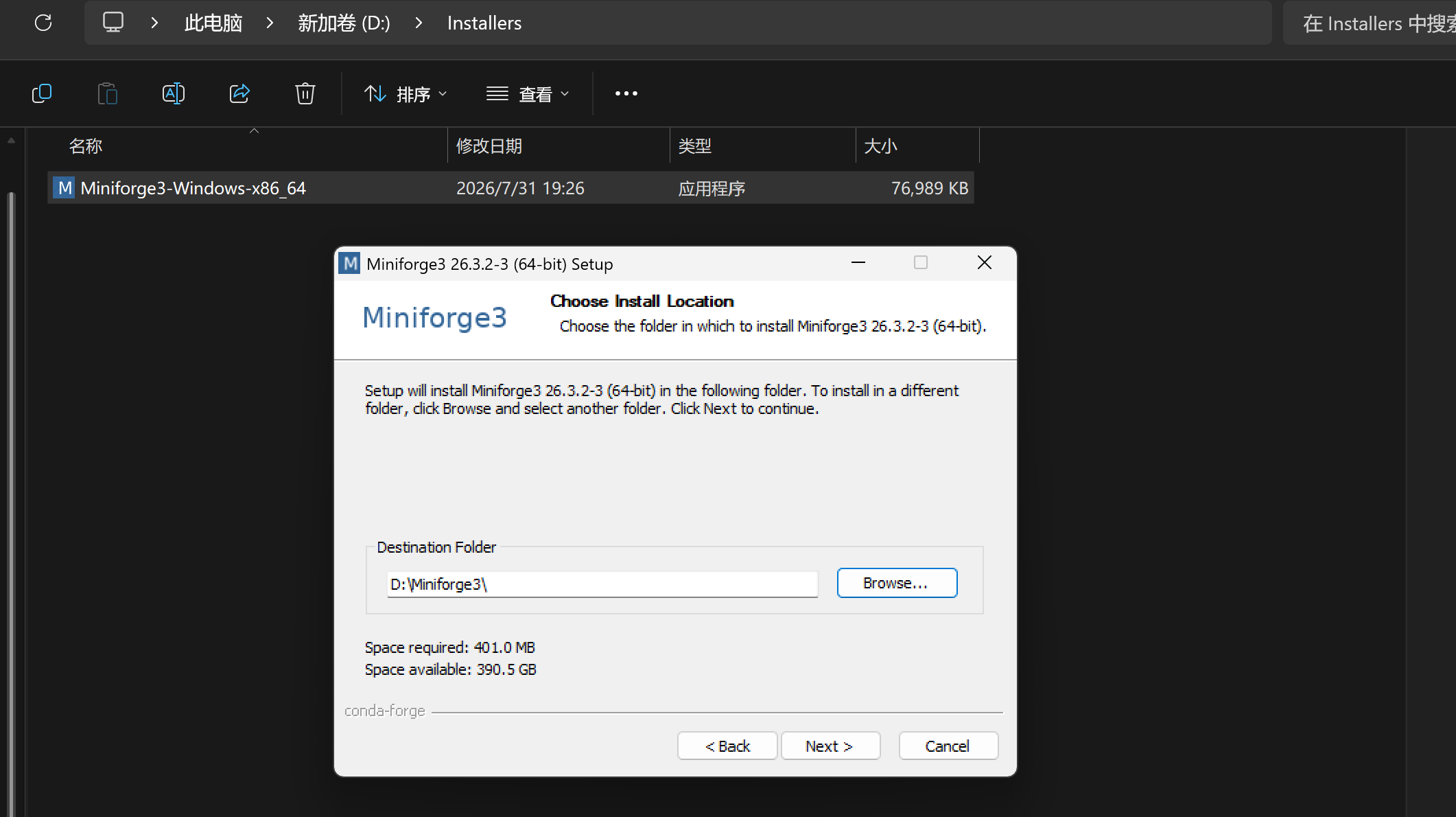This screenshot has width=1456, height=817.
Task: Refresh the Installers folder view
Action: (43, 23)
